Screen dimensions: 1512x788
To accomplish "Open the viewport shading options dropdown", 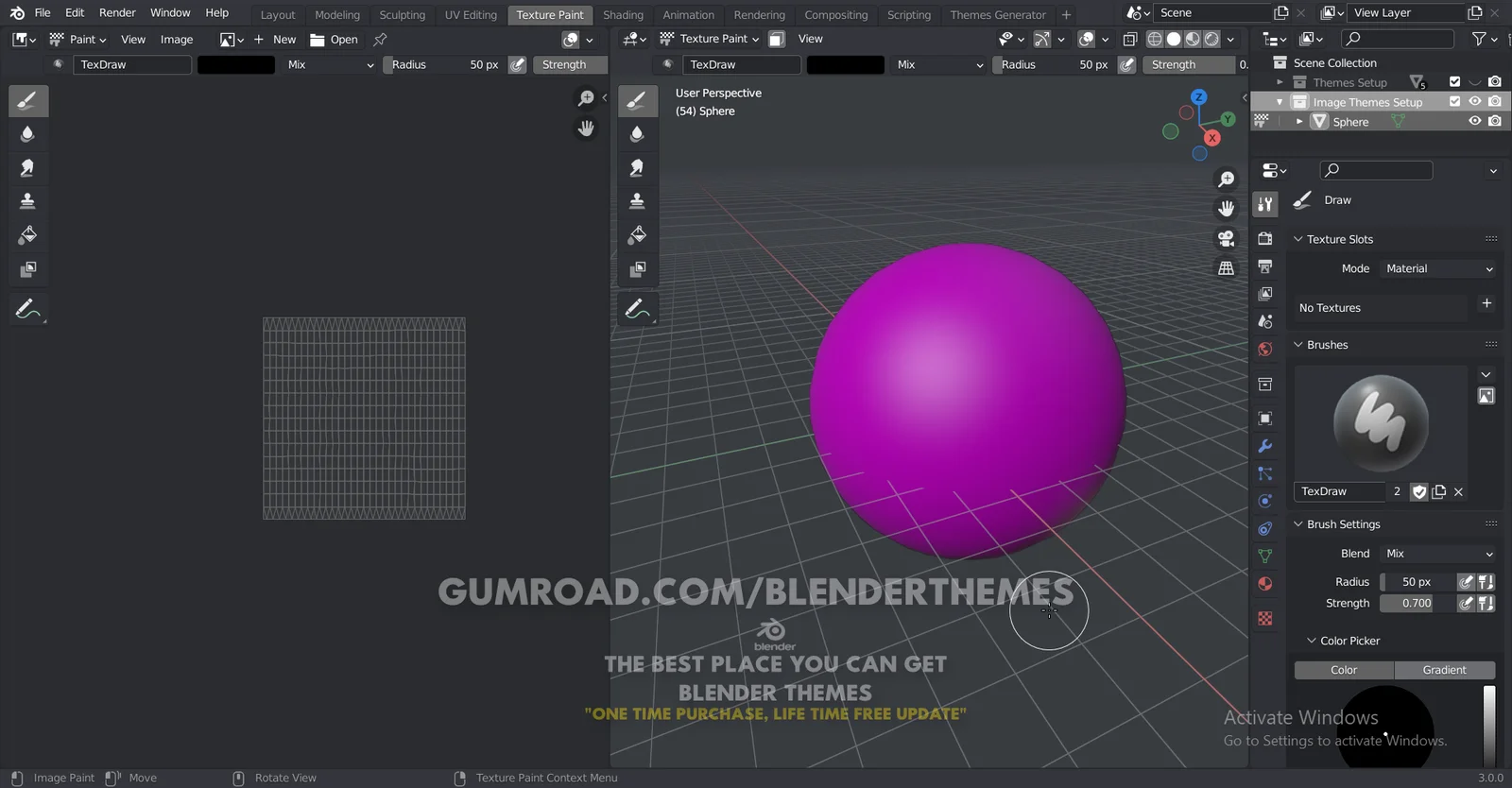I will 1230,39.
